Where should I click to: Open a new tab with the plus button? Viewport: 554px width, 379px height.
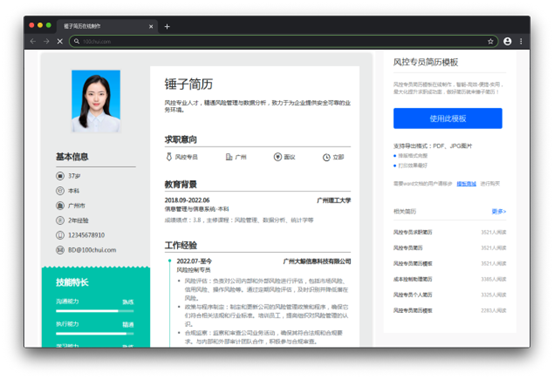(x=167, y=26)
